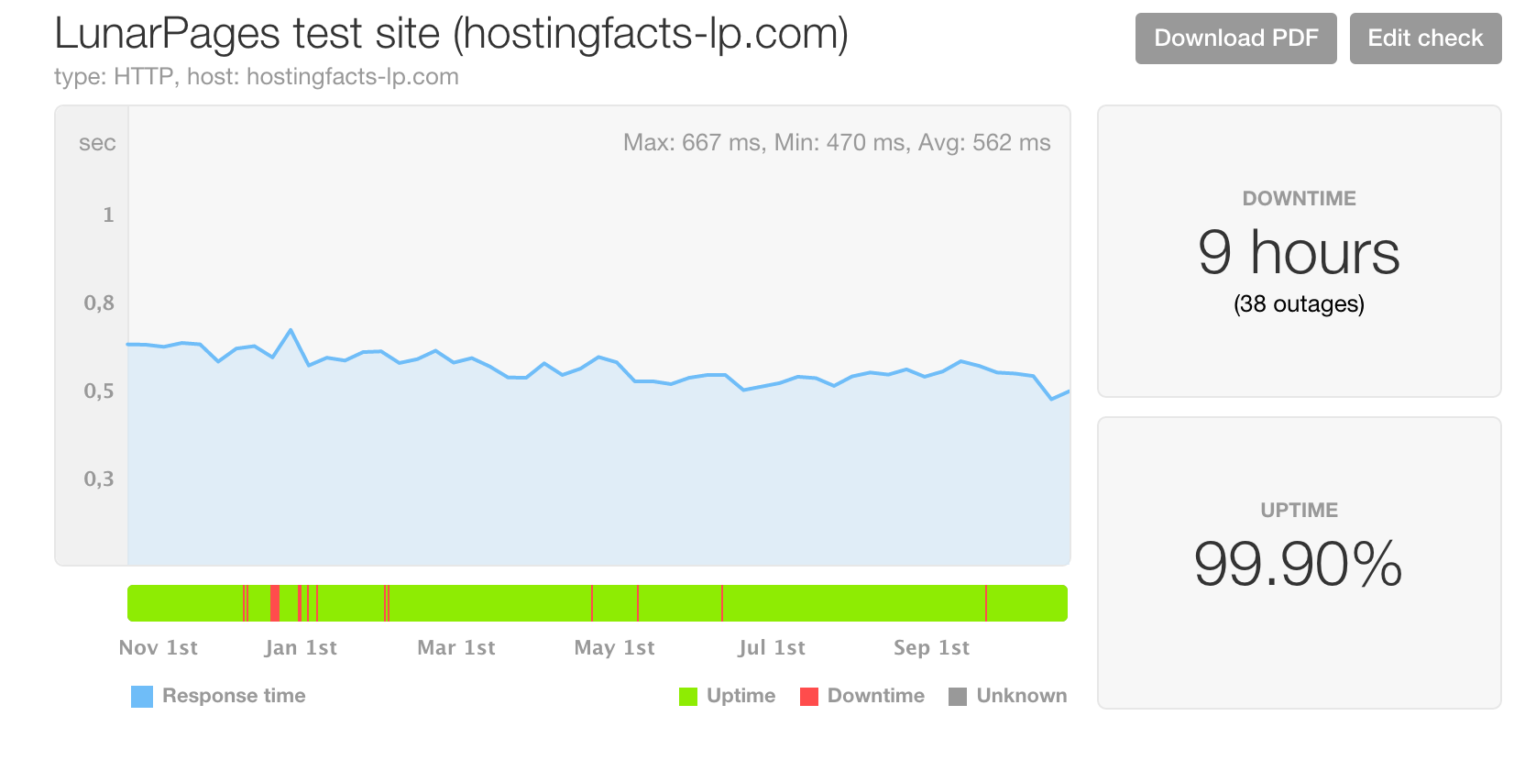This screenshot has height=760, width=1536.
Task: Click the red outage marker near May 1st
Action: point(592,603)
